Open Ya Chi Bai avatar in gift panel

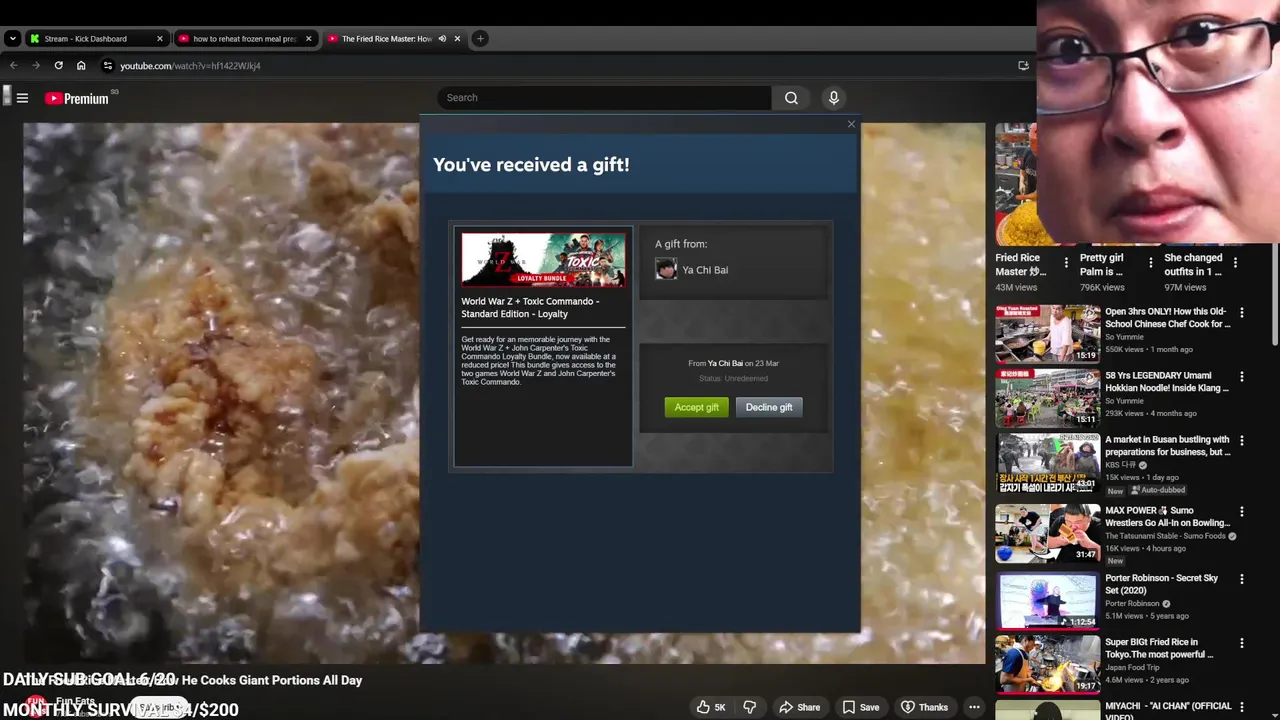[666, 269]
